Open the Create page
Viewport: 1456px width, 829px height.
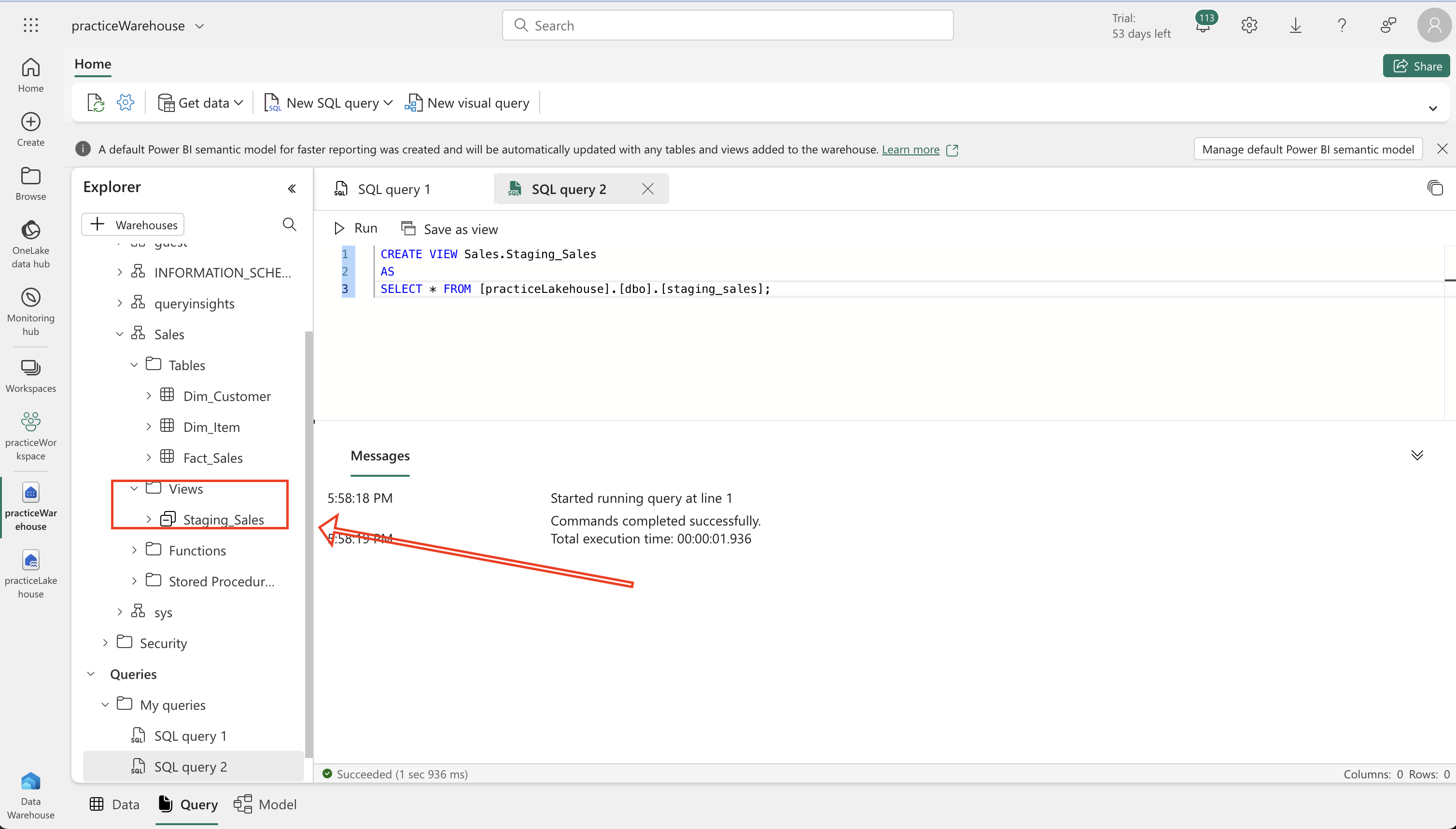(31, 130)
